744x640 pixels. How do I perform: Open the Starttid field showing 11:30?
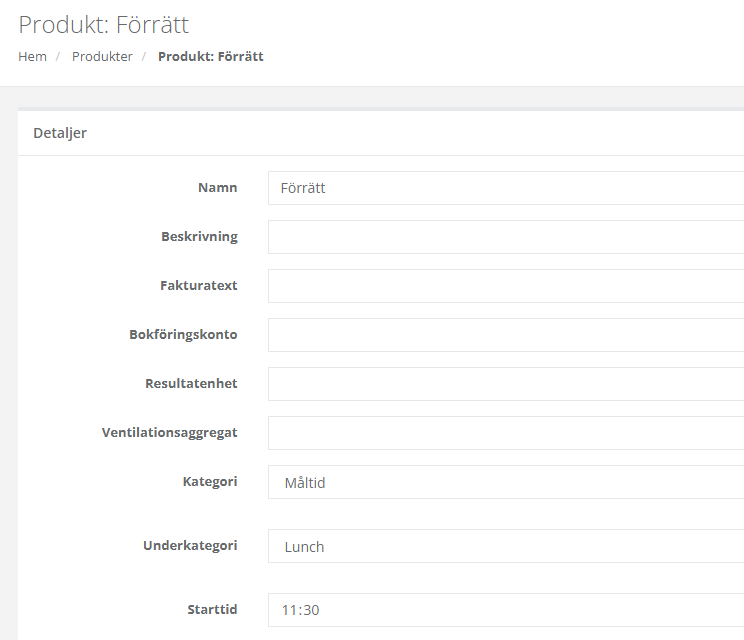coord(505,610)
